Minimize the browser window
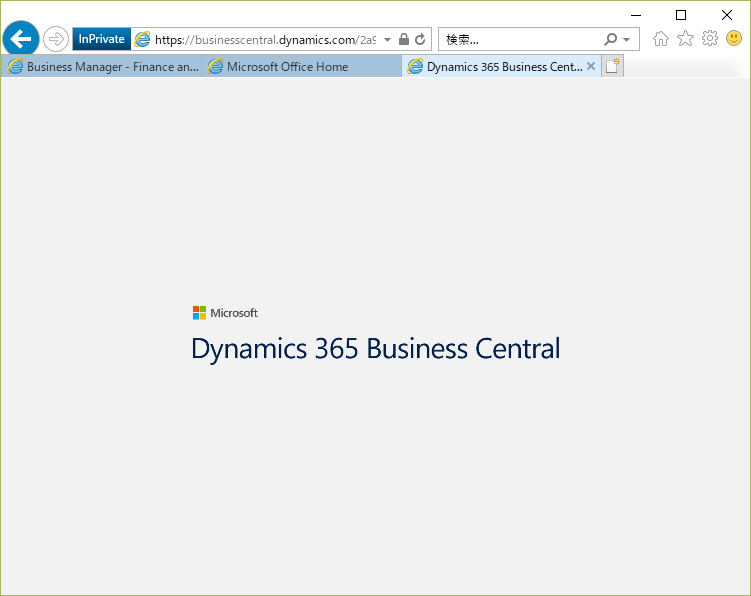Image resolution: width=751 pixels, height=596 pixels. tap(636, 15)
